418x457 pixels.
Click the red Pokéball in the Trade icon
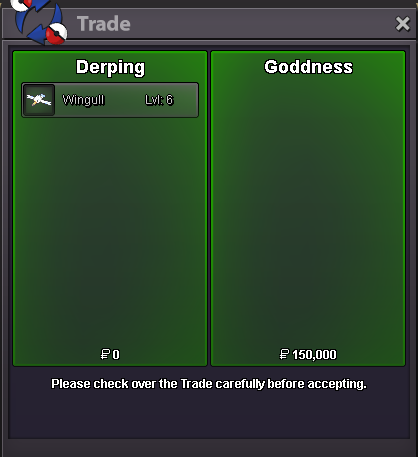click(56, 34)
